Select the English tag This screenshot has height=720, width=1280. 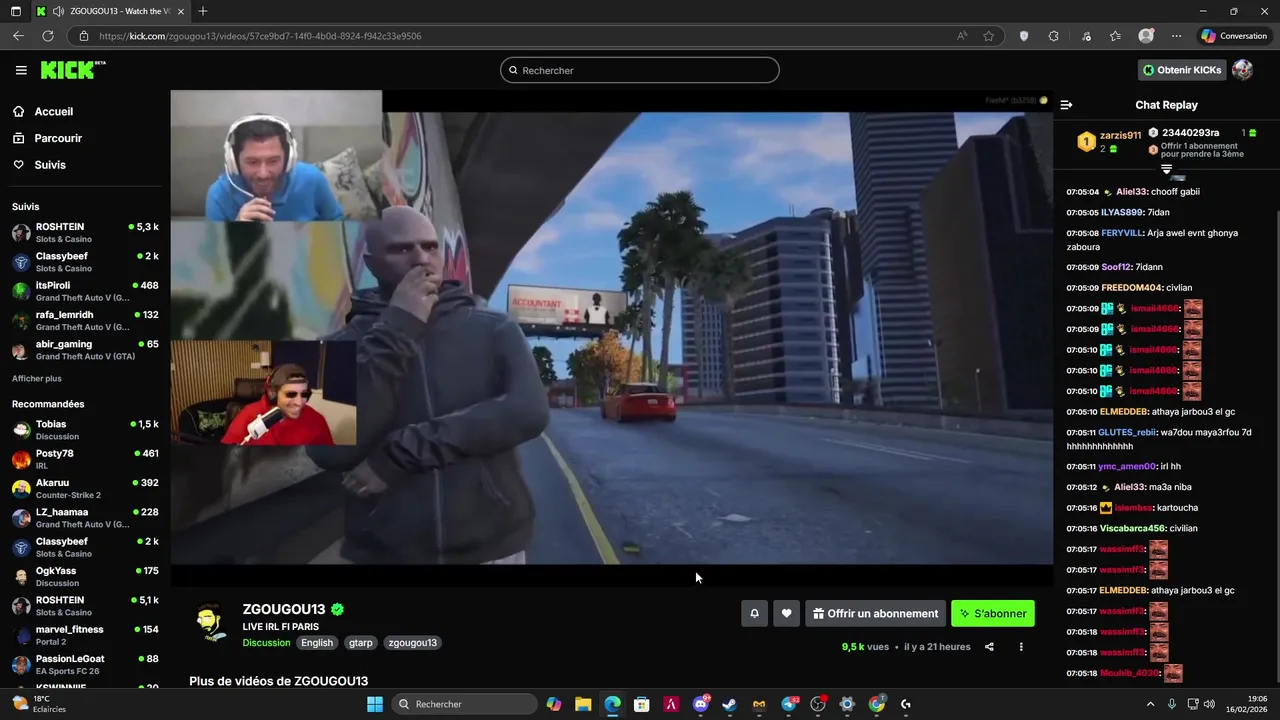coord(317,643)
